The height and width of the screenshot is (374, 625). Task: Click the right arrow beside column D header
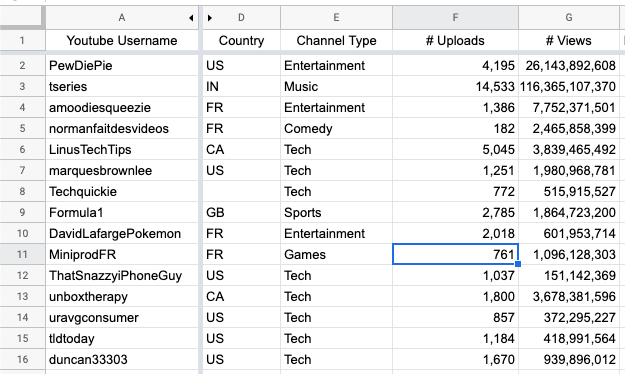tap(210, 18)
